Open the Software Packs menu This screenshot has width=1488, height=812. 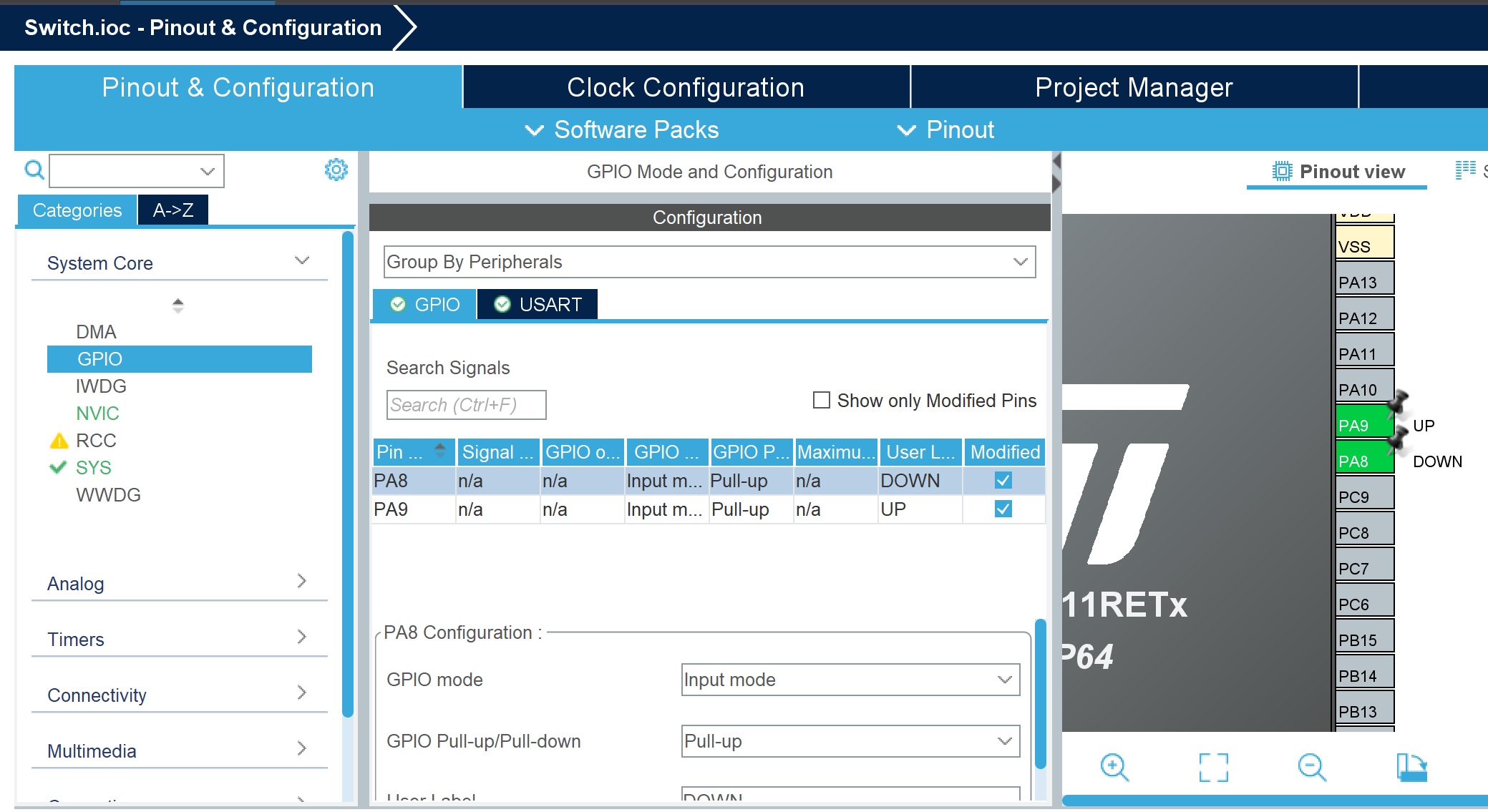tap(622, 130)
